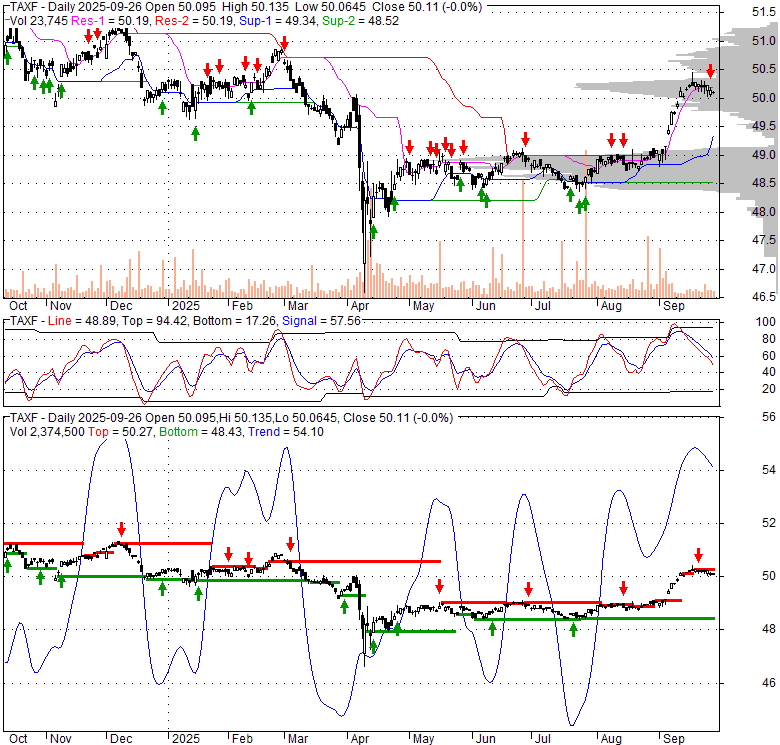Click the 'Nov' month label under the bottom chart
Viewport: 780px width, 745px height.
[61, 739]
